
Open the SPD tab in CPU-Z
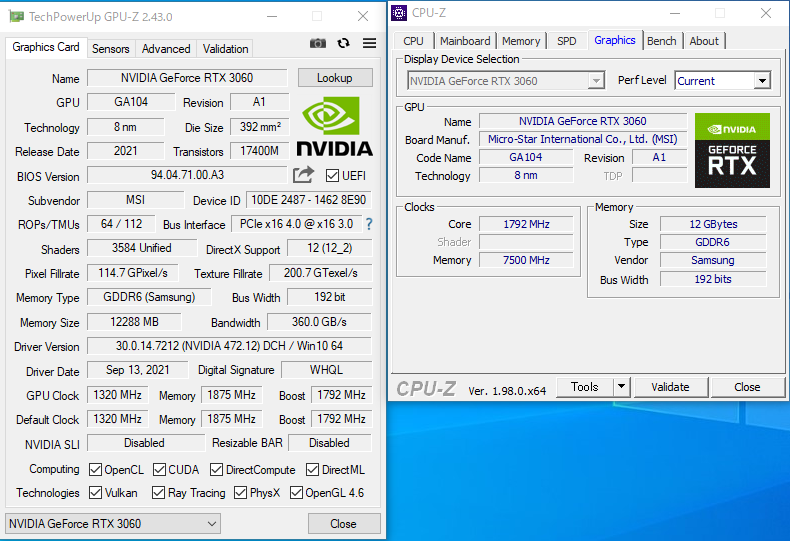[x=566, y=41]
